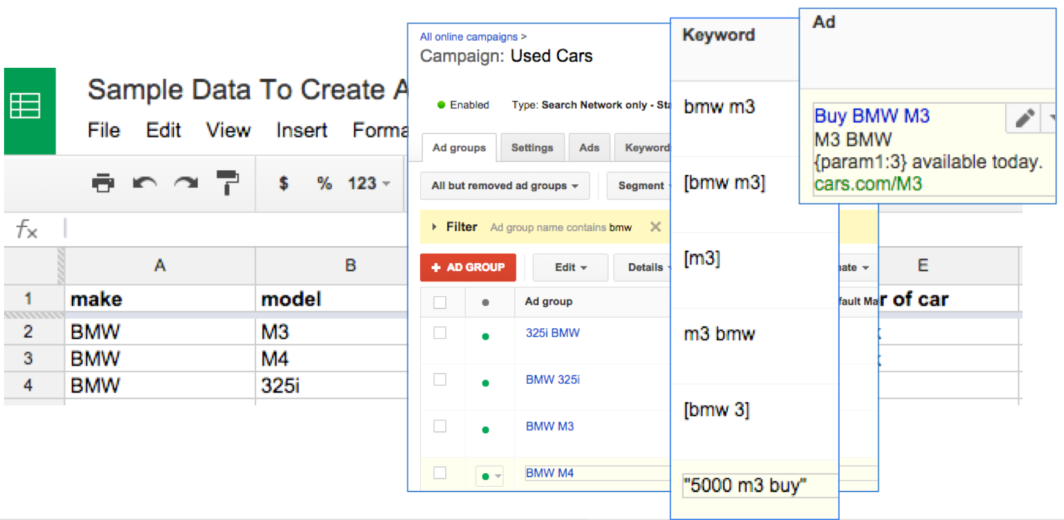Click the BMW M4 ad group name field

click(x=598, y=473)
